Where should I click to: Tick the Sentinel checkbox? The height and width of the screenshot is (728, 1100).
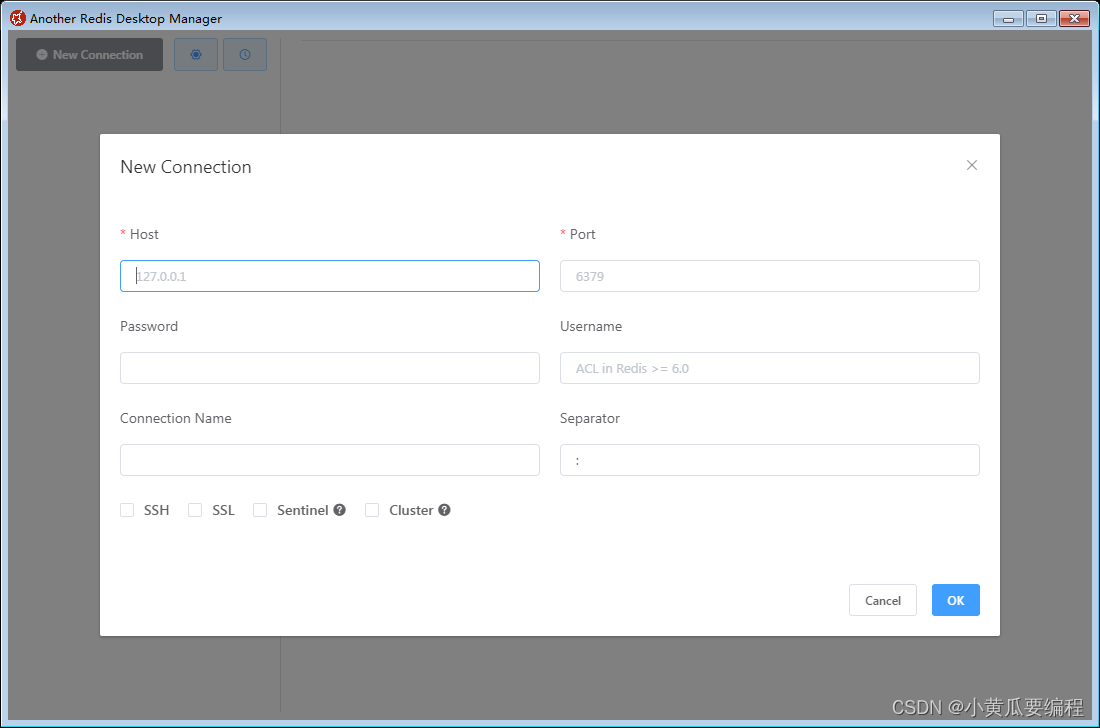click(260, 510)
